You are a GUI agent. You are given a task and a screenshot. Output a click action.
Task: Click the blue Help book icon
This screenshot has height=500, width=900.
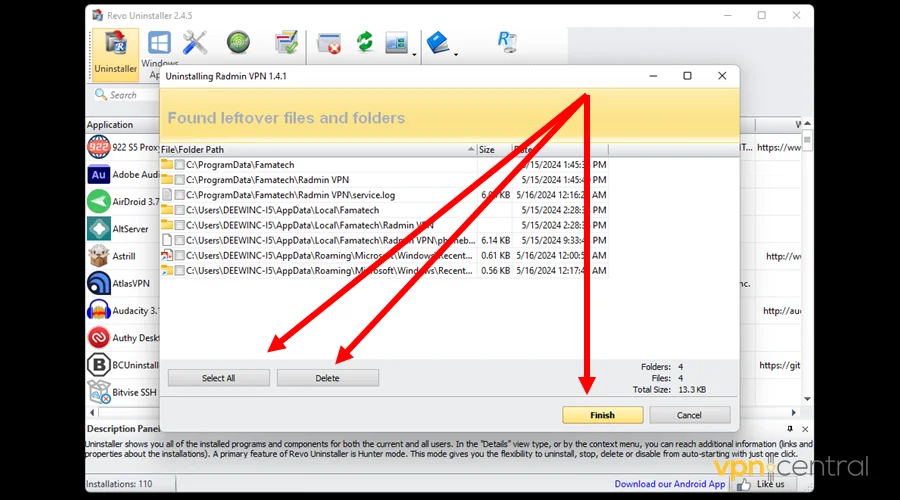click(x=438, y=43)
